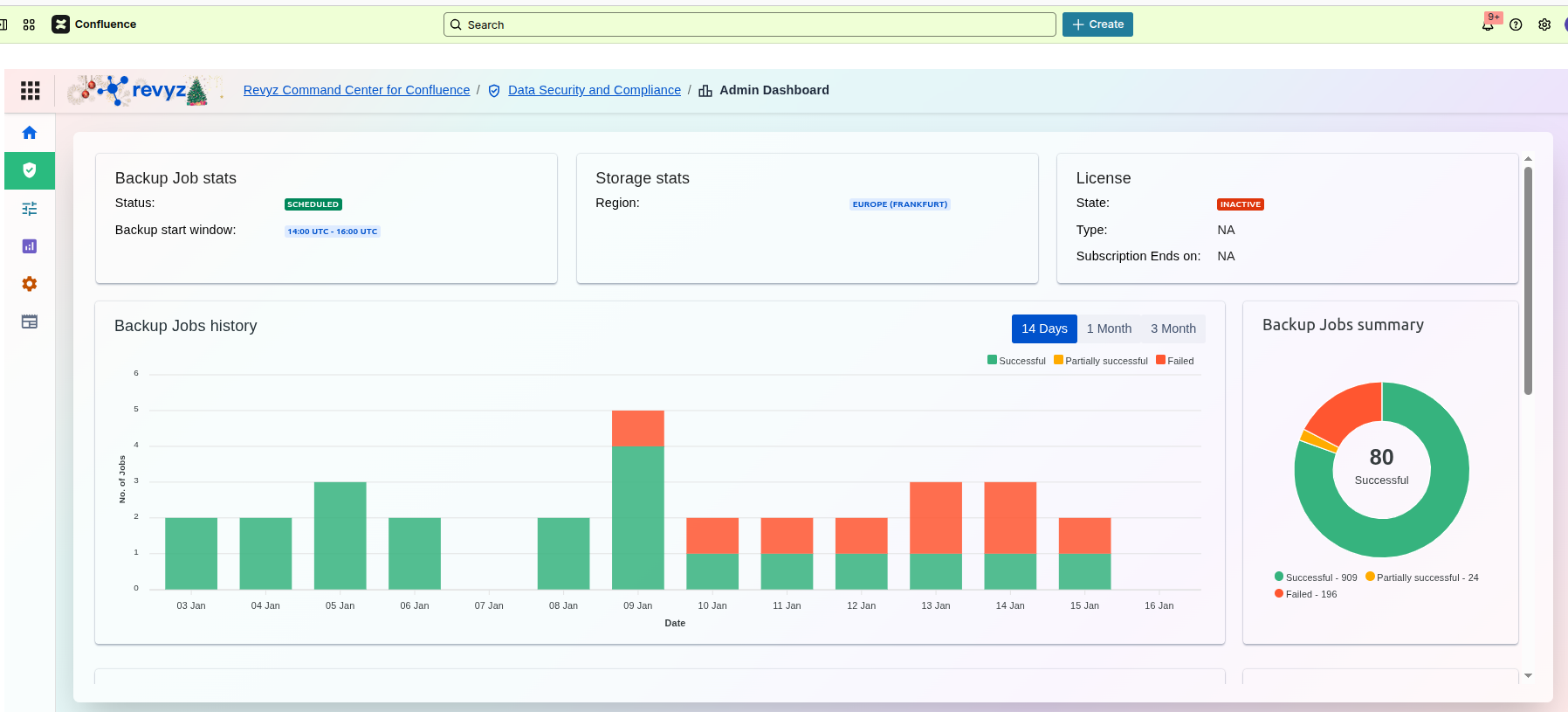
Task: Open Confluence settings gear in header
Action: (1544, 24)
